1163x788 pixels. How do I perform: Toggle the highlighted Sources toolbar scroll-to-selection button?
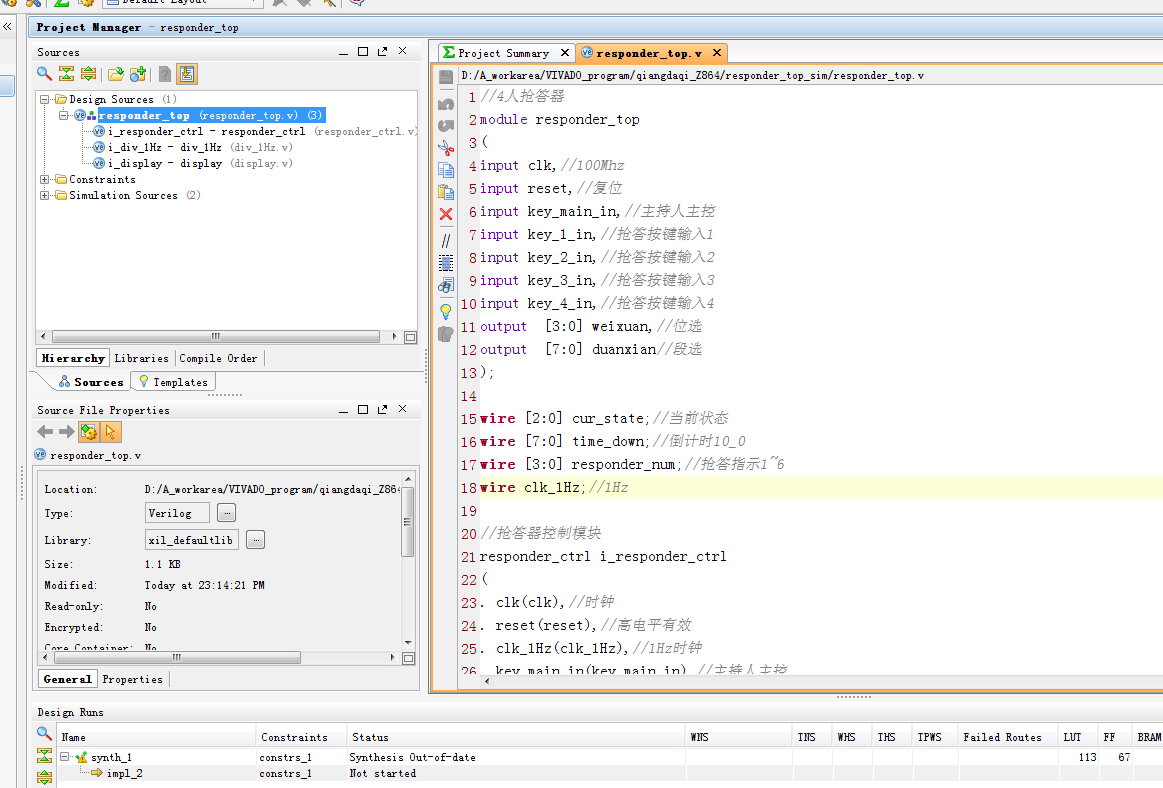[x=187, y=73]
